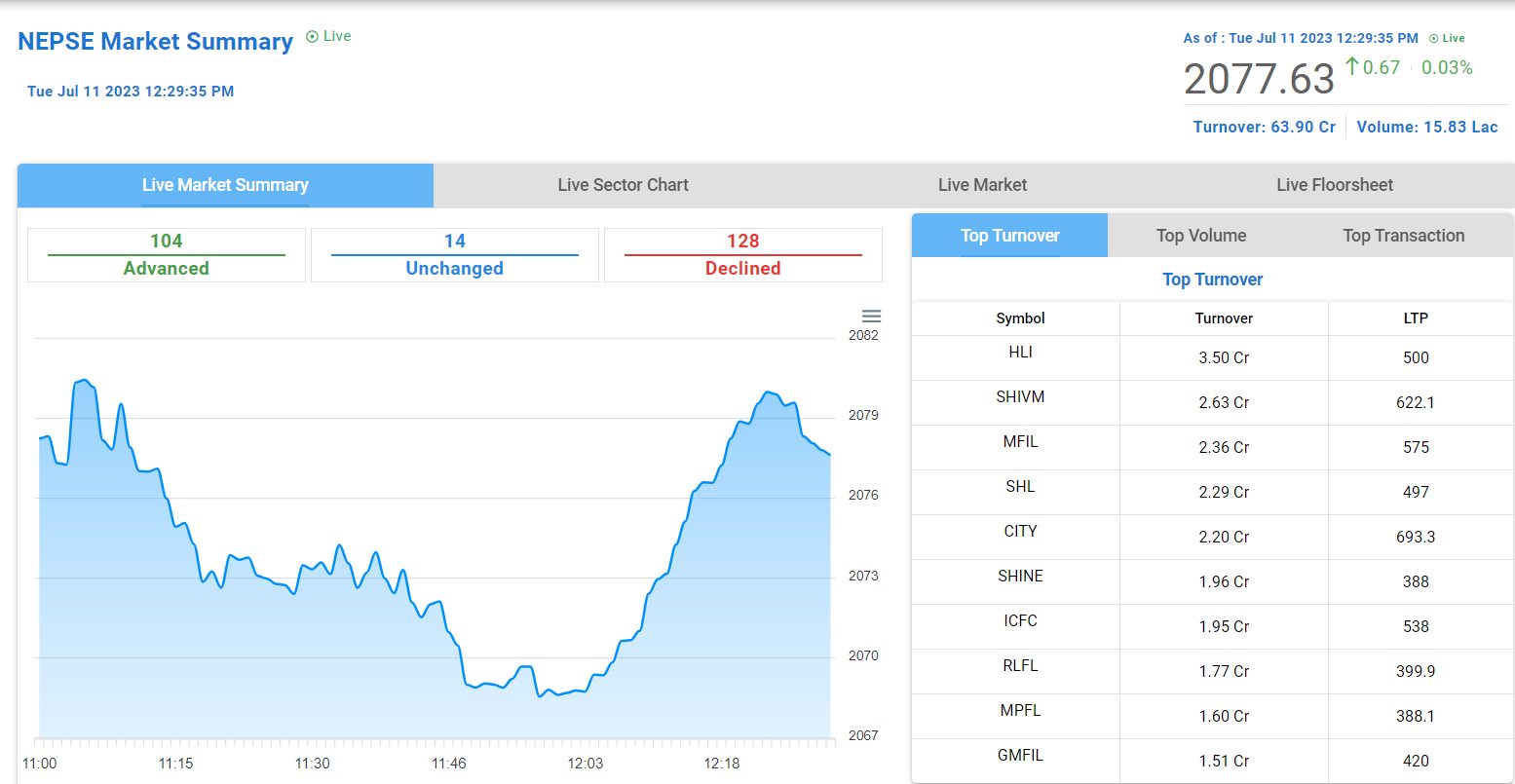Click the Live indicator beside the As of timestamp

(x=1447, y=38)
